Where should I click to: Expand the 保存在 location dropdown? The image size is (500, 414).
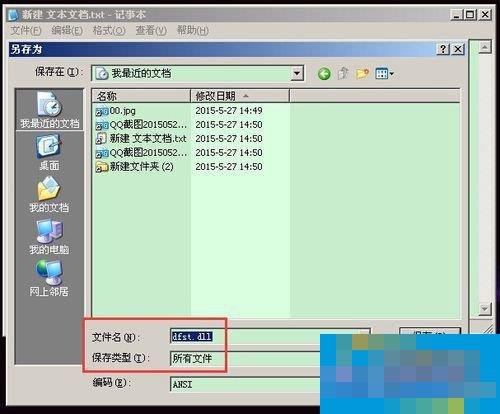297,74
